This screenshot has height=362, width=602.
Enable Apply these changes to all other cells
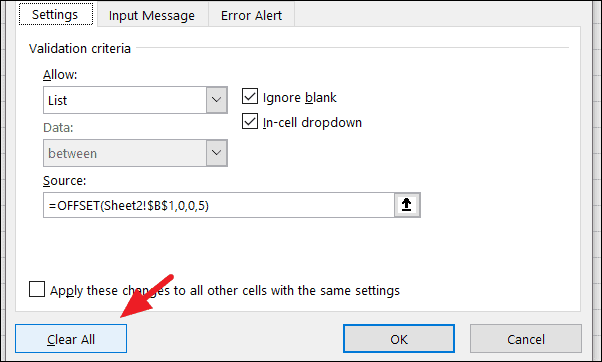[x=37, y=289]
